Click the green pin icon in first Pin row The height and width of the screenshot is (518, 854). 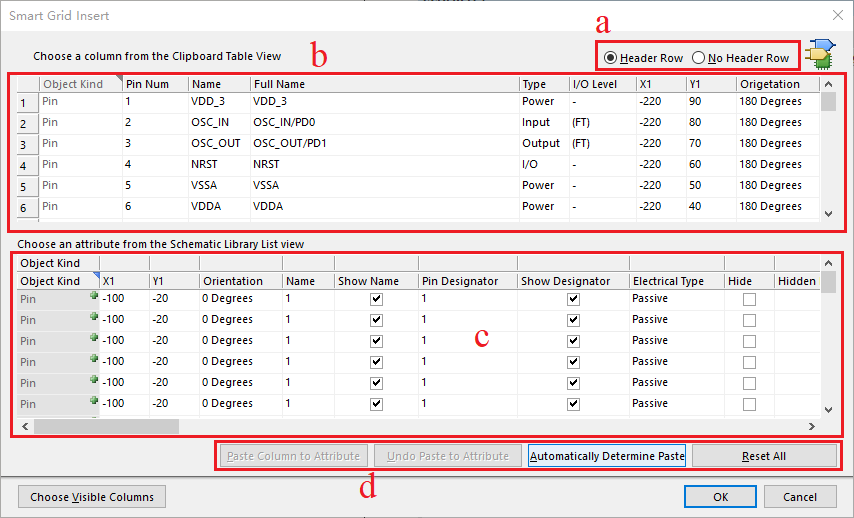pos(94,298)
